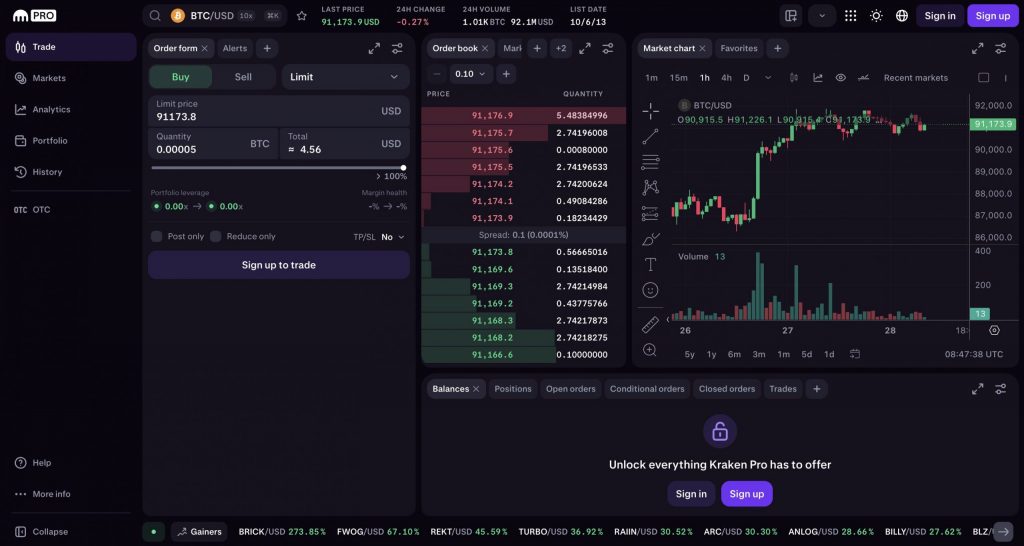Open the Limit order type dropdown

coord(345,77)
